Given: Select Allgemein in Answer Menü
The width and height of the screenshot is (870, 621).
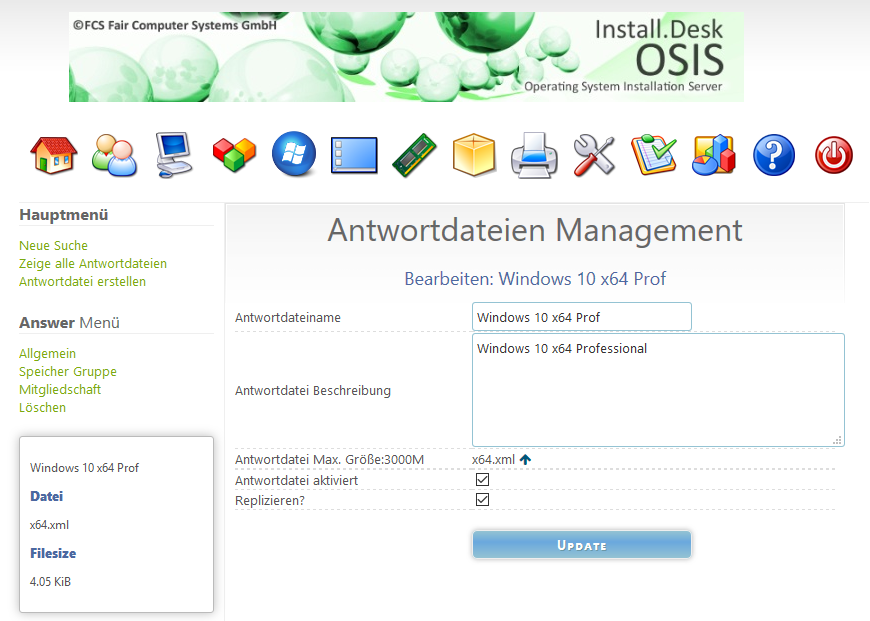Looking at the screenshot, I should [47, 354].
